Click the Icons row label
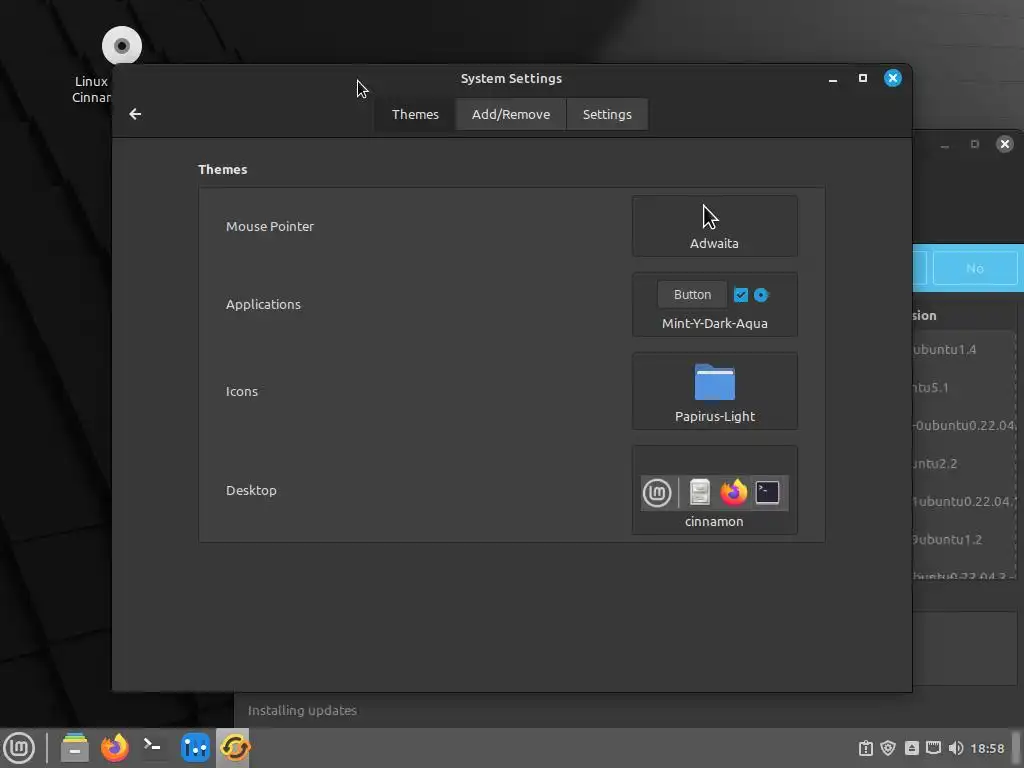 [x=242, y=391]
